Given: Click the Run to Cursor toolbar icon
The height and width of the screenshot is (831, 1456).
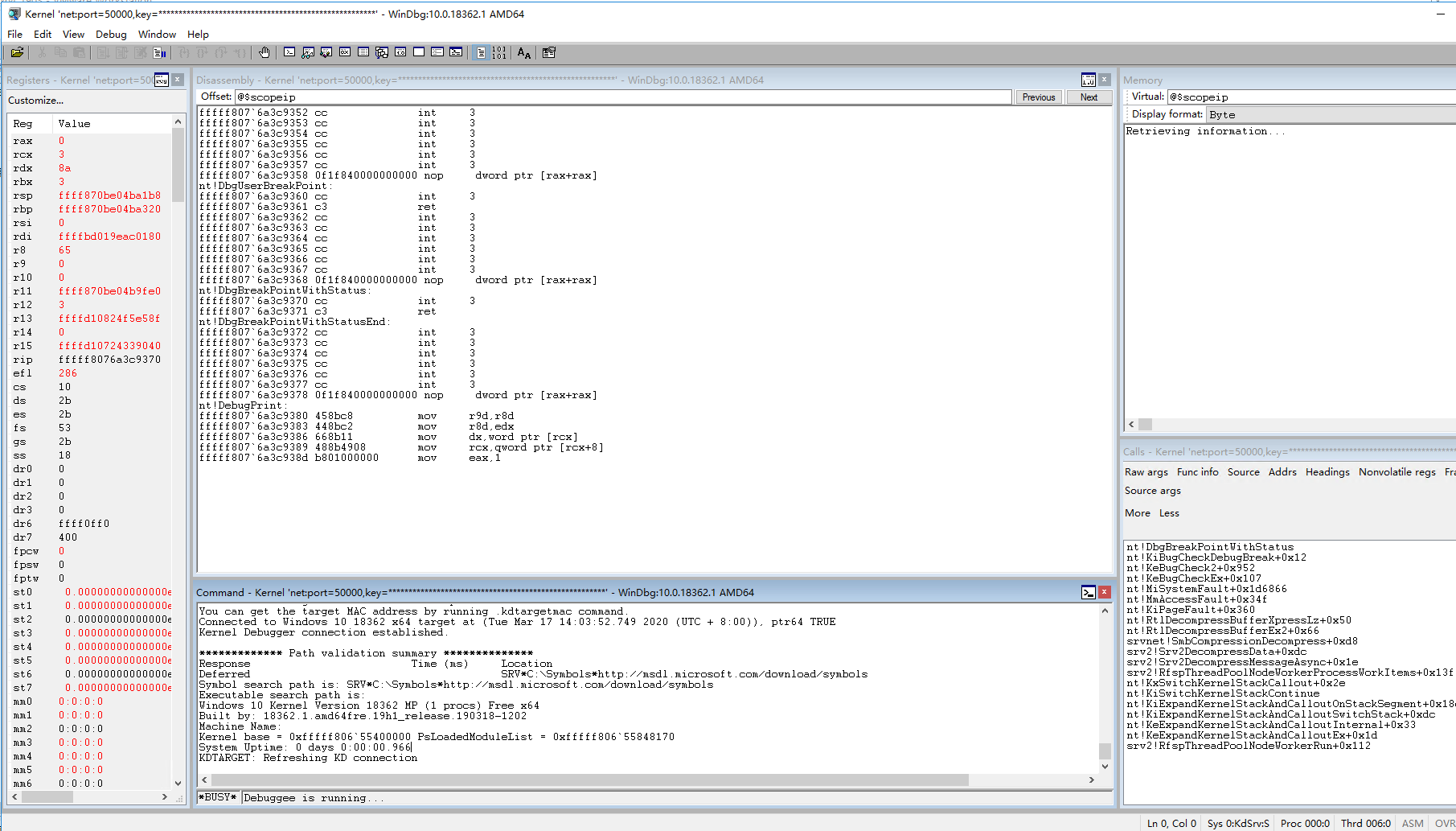Looking at the screenshot, I should pos(240,52).
